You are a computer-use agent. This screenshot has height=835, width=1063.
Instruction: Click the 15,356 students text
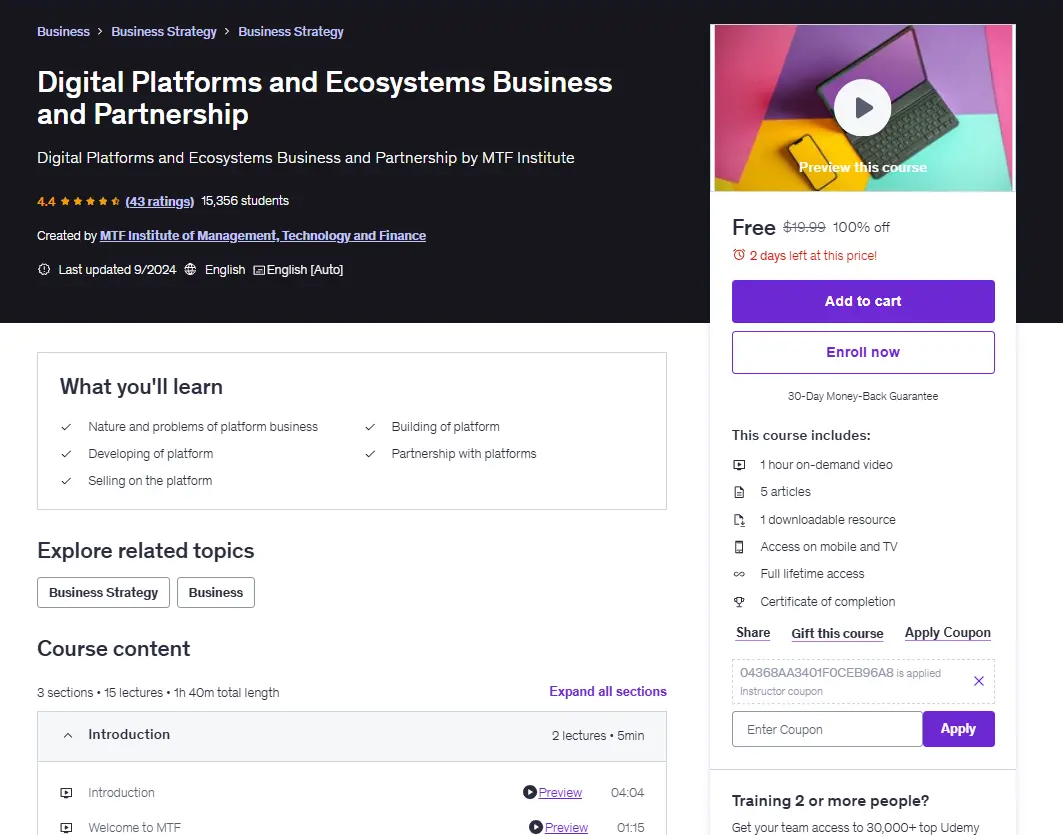[245, 201]
